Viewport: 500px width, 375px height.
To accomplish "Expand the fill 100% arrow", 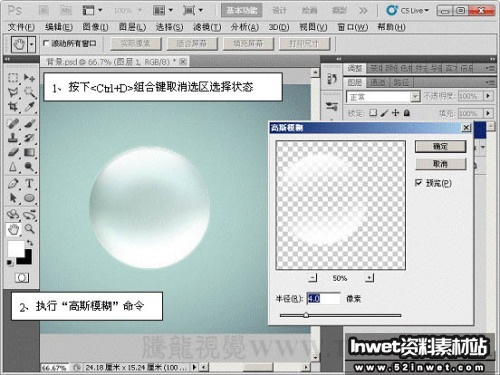I will pyautogui.click(x=488, y=113).
